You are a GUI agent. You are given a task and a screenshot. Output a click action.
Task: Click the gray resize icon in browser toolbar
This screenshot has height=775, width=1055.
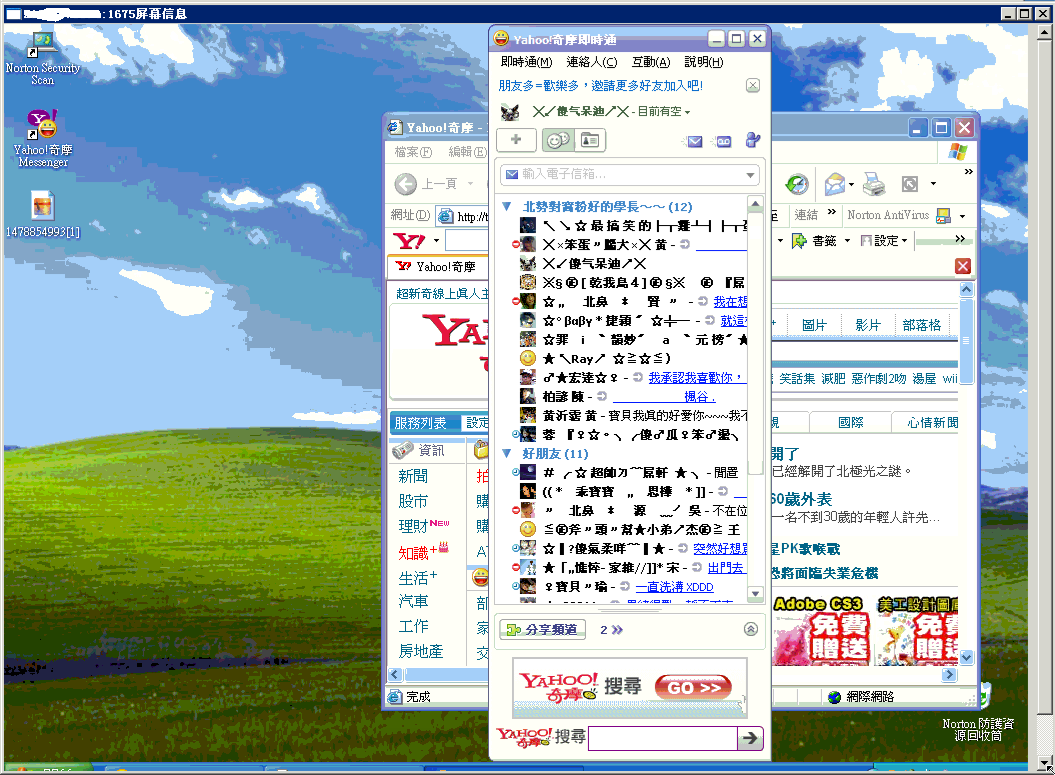click(910, 184)
